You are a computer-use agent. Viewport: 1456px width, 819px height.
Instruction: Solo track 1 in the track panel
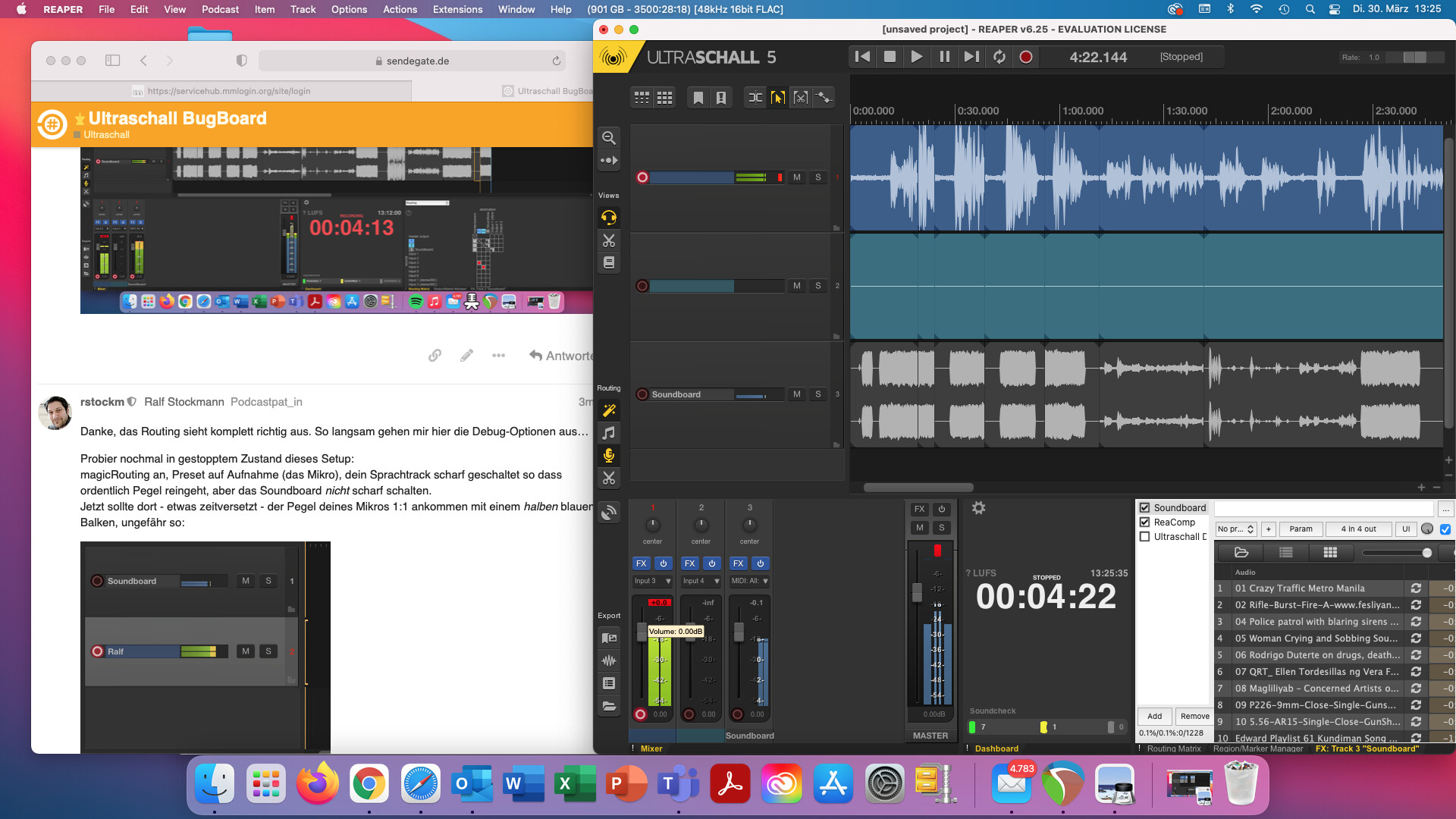tap(817, 177)
